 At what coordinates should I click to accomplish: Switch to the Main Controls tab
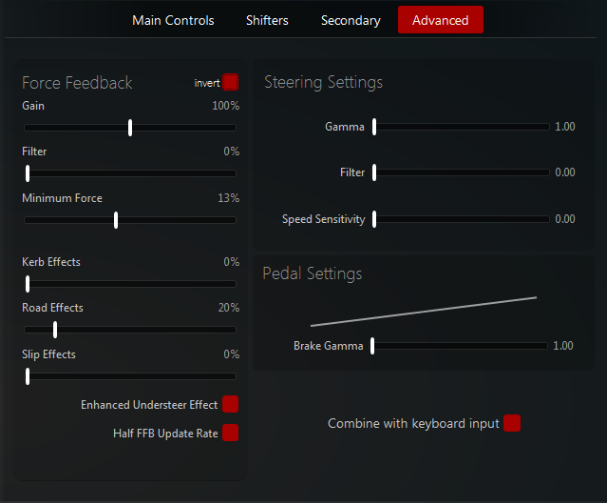click(173, 20)
